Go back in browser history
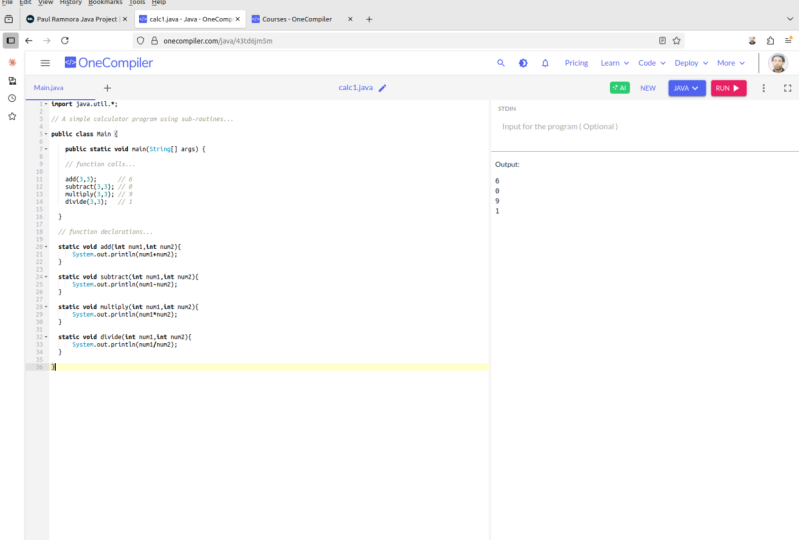The height and width of the screenshot is (540, 799). pyautogui.click(x=29, y=41)
